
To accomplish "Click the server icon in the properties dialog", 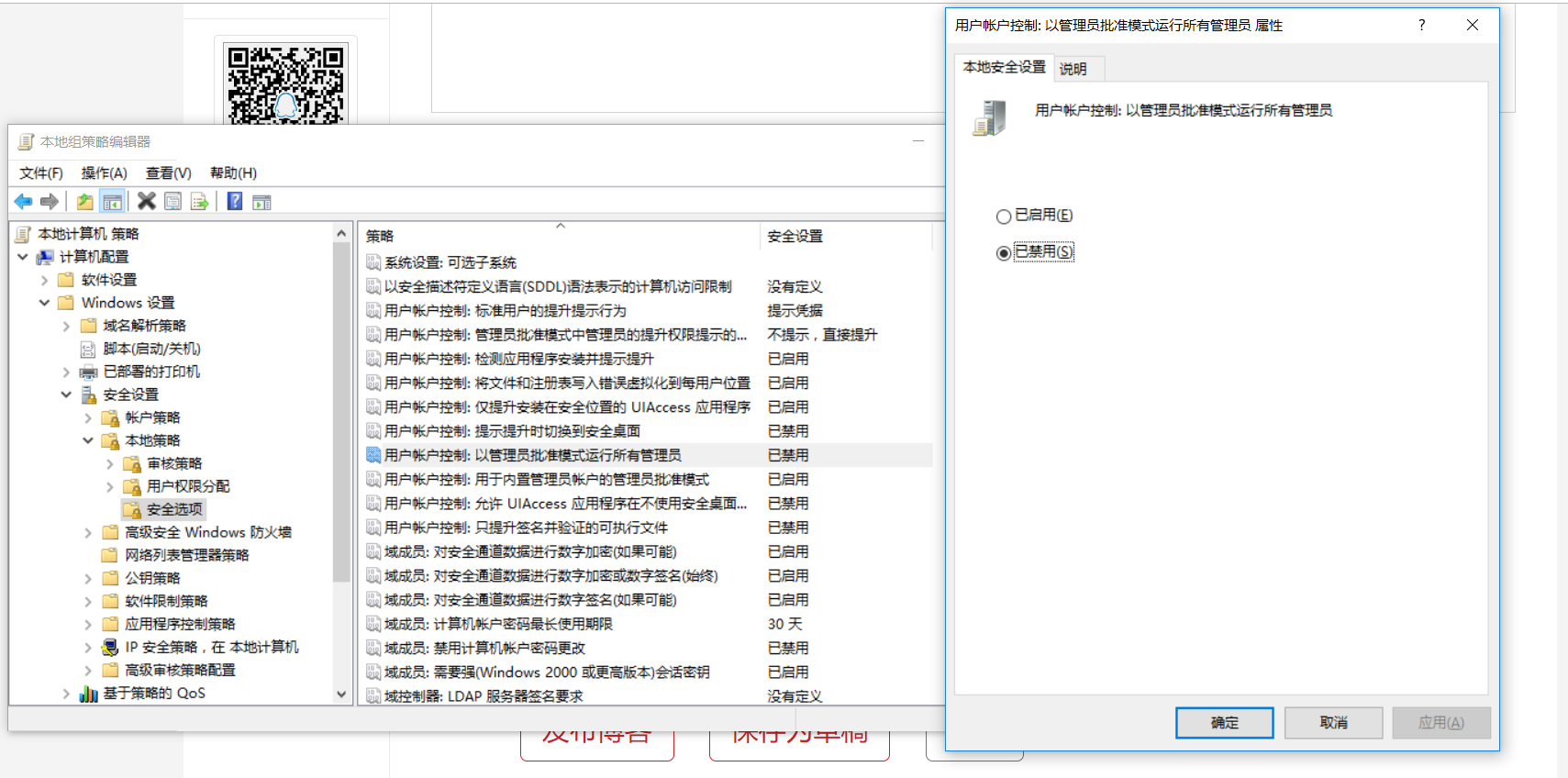I will click(x=989, y=118).
